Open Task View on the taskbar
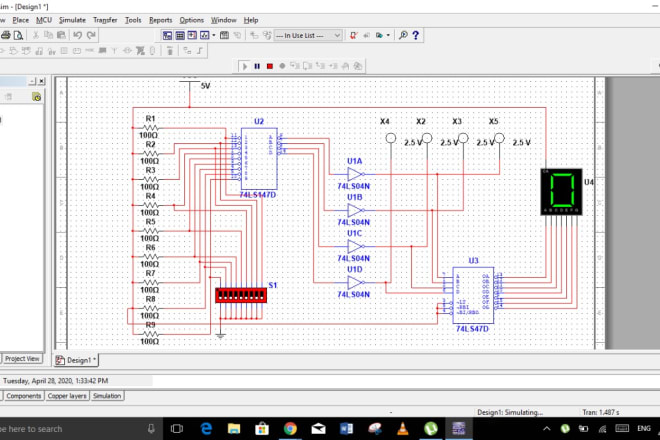The height and width of the screenshot is (440, 660). 177,429
